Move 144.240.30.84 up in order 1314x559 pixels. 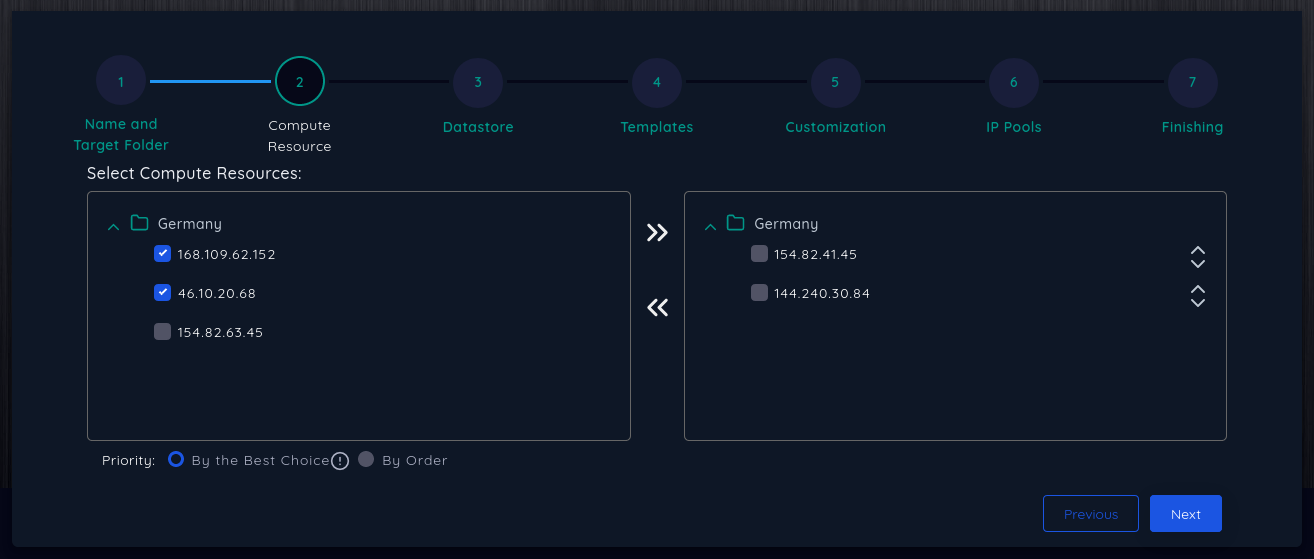[x=1198, y=289]
